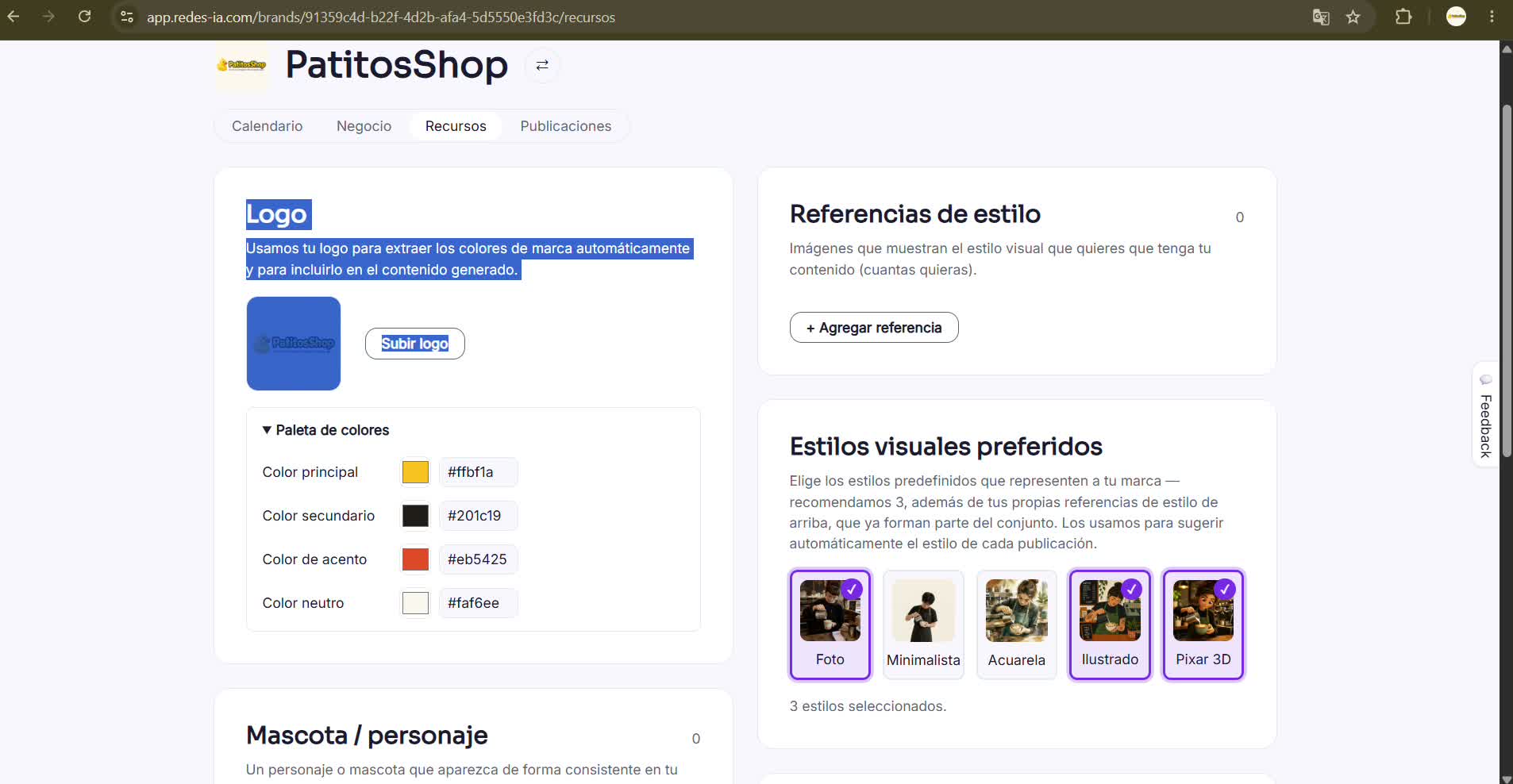1513x784 pixels.
Task: Open site information icon in address bar
Action: [x=126, y=17]
